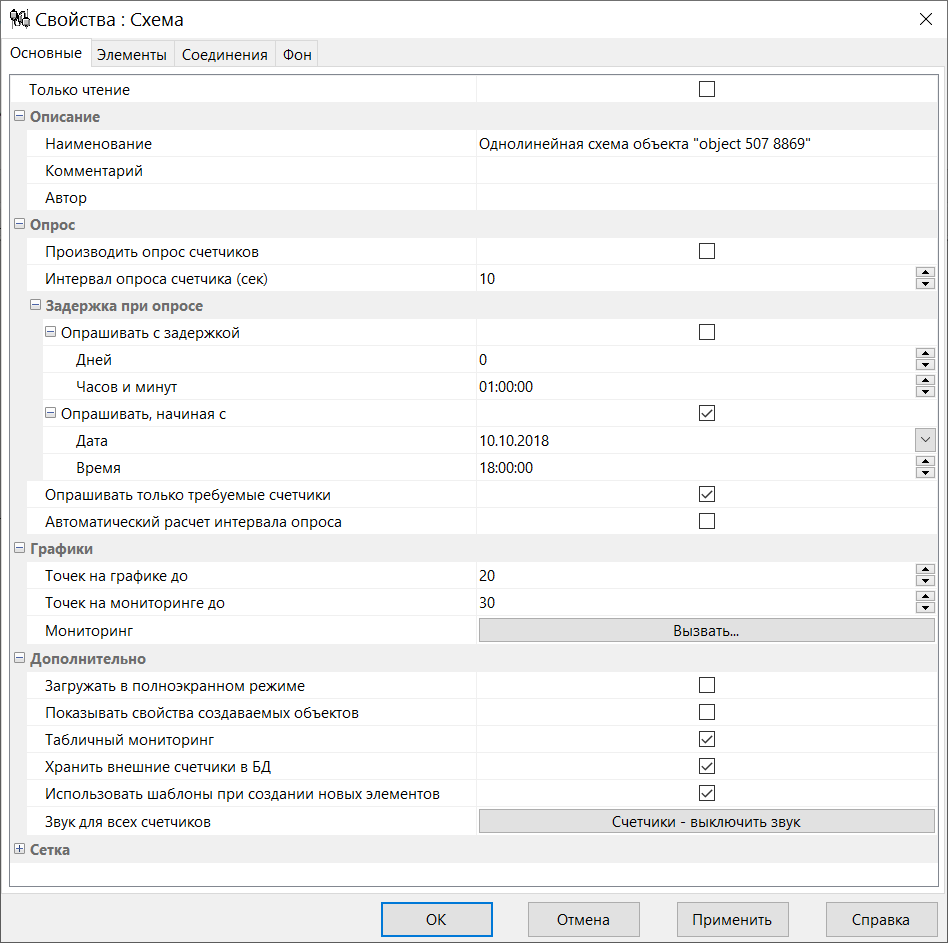This screenshot has width=948, height=943.
Task: Open the 'Соединения' tab
Action: [x=224, y=55]
